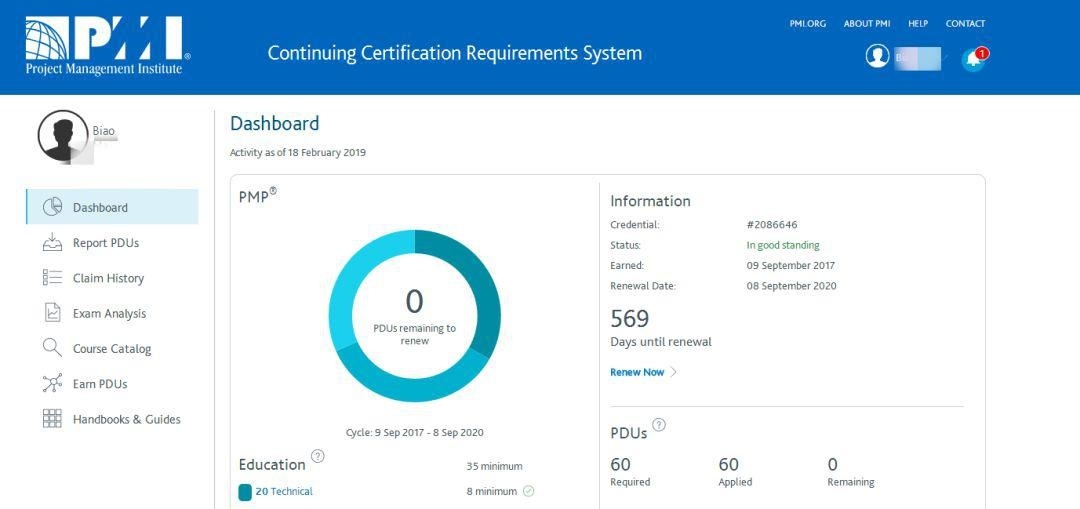Click the Dashboard pie chart icon
This screenshot has height=509, width=1080.
pos(53,207)
